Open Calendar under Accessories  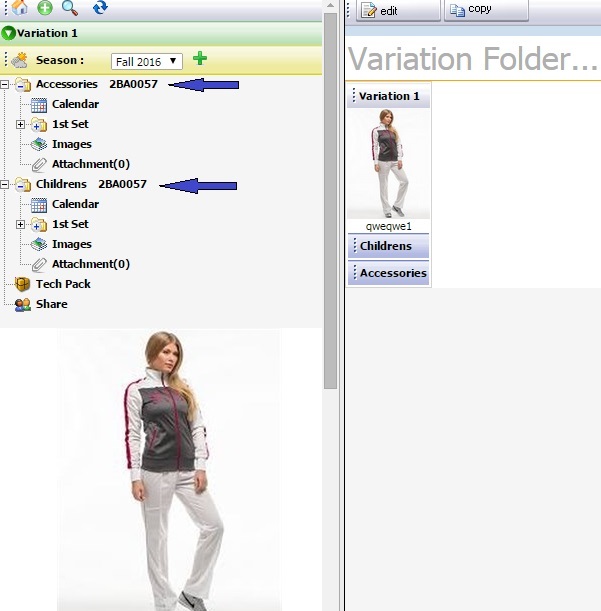(75, 104)
